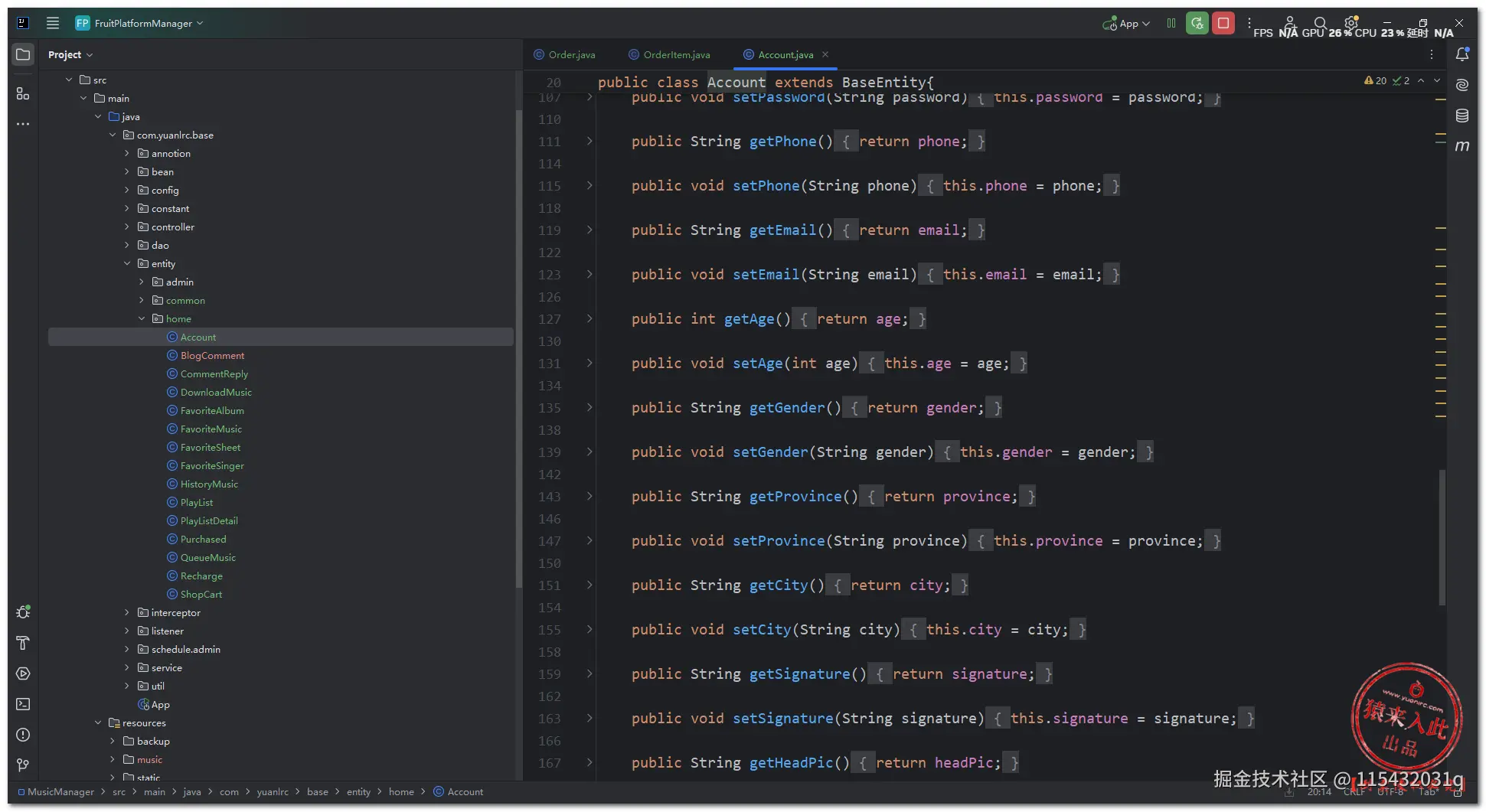Open the Problems tool window

pyautogui.click(x=23, y=735)
